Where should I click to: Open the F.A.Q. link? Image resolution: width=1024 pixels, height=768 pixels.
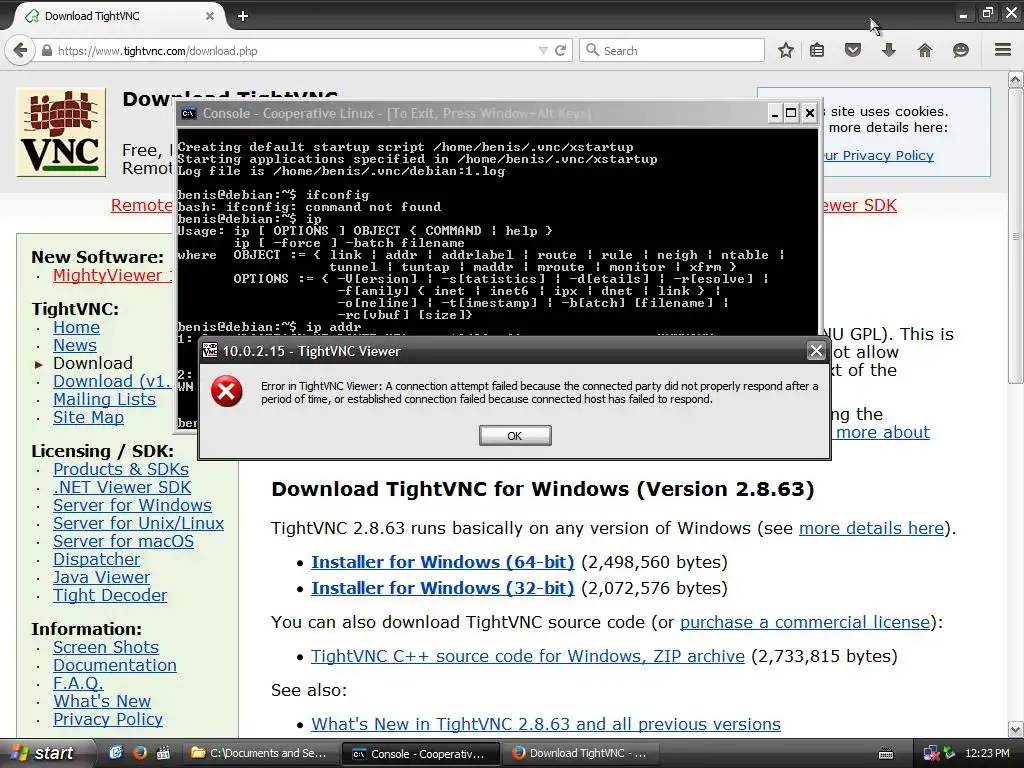tap(78, 683)
